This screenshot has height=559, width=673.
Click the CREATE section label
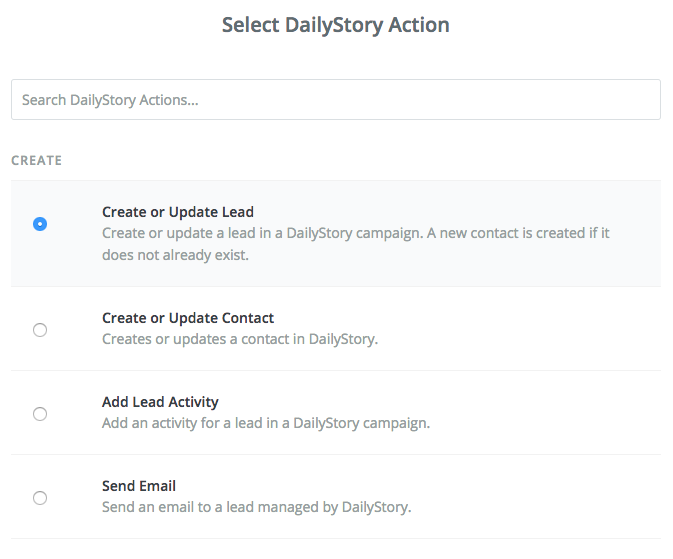click(36, 161)
